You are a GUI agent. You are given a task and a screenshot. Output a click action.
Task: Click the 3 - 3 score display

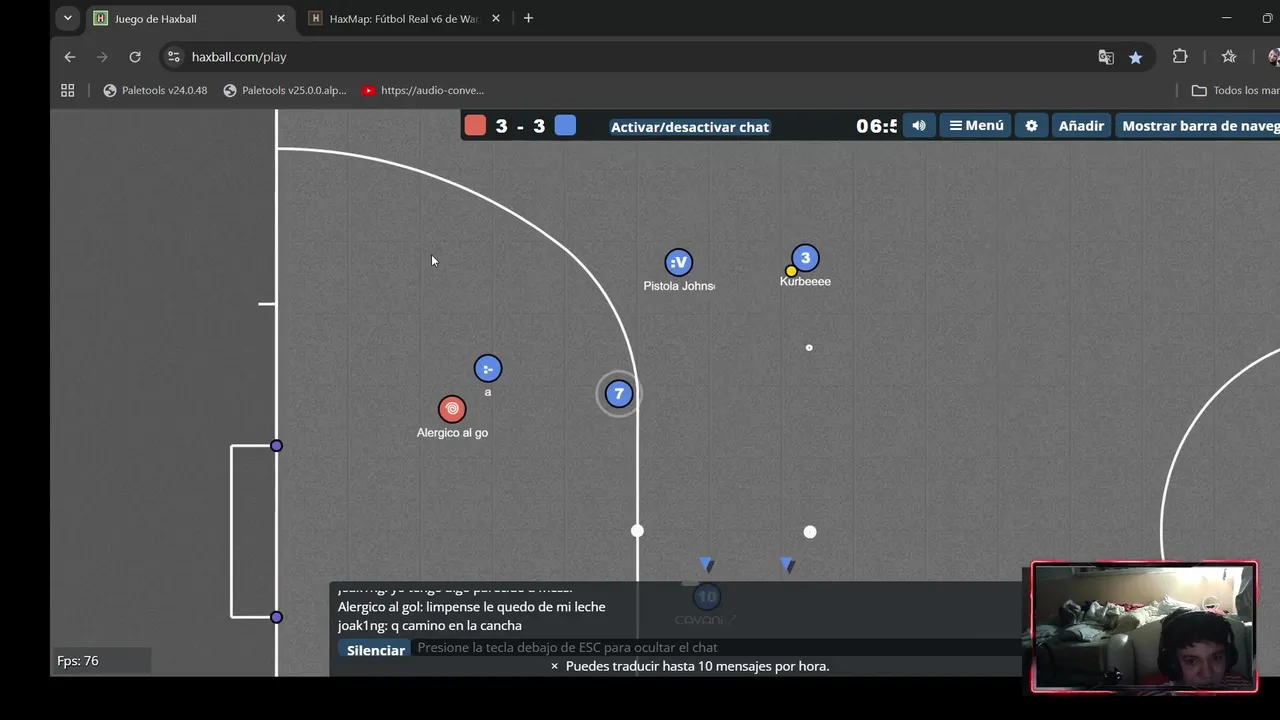(x=520, y=126)
